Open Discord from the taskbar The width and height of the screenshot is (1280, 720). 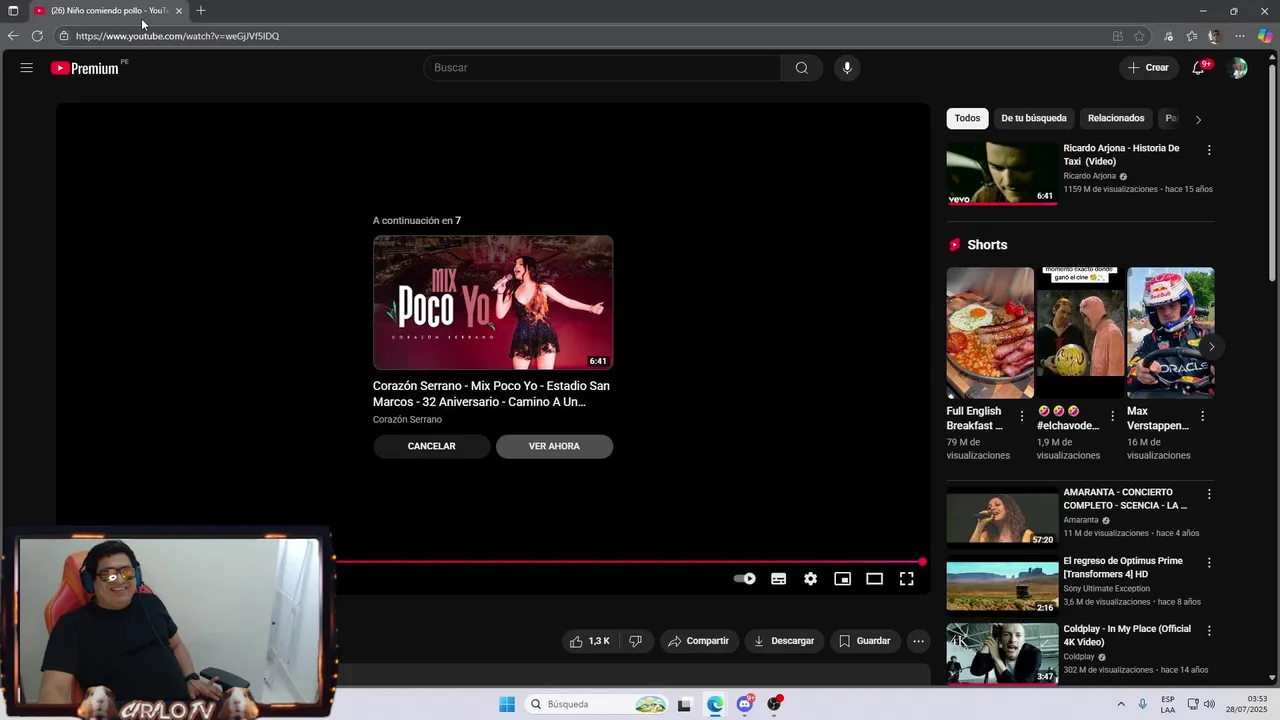745,704
